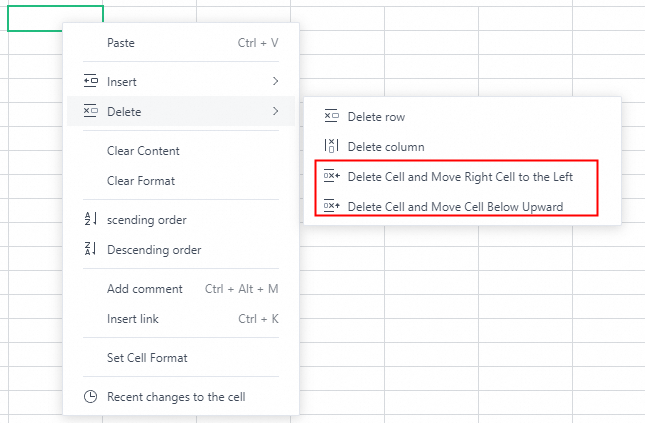Select Clear Content
The image size is (645, 423).
[143, 151]
